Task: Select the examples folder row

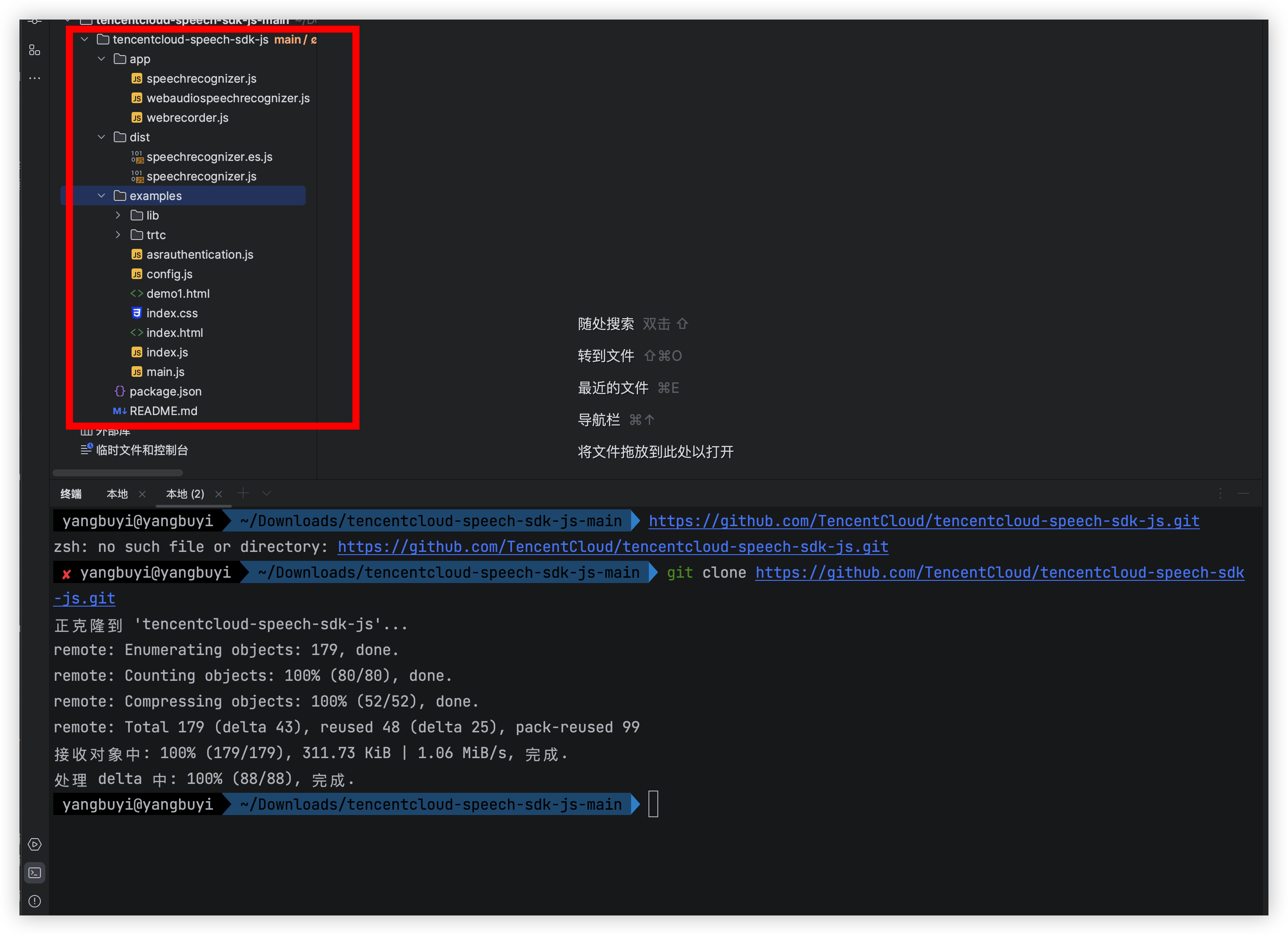Action: [183, 195]
